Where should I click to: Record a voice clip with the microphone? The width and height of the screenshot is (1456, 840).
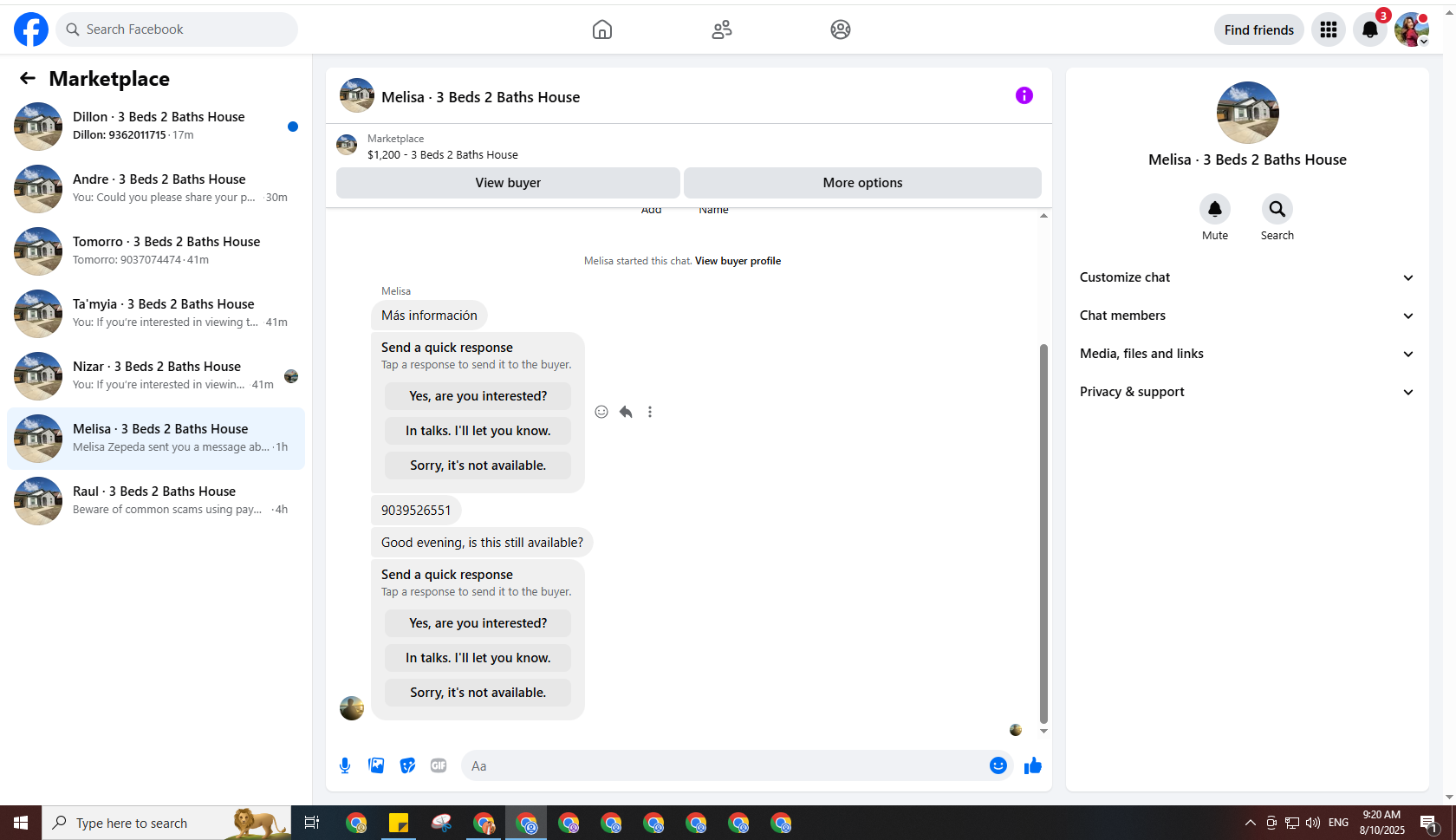click(345, 765)
